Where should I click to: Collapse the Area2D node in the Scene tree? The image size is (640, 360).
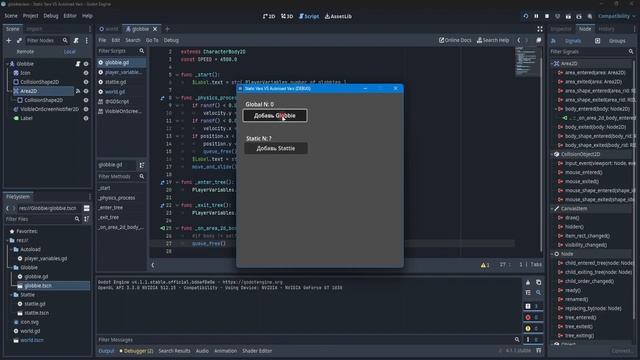coord(11,91)
